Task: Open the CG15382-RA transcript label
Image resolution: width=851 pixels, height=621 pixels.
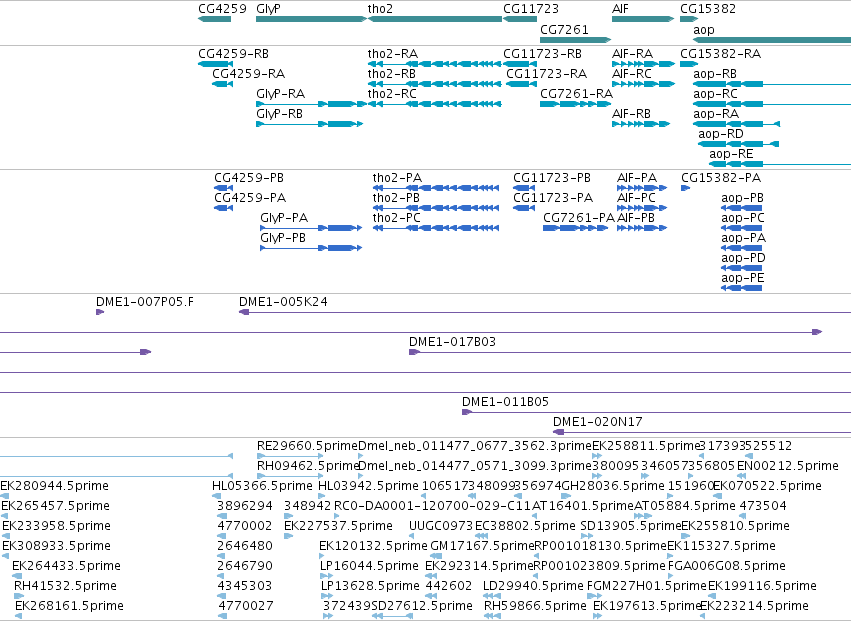Action: 721,54
